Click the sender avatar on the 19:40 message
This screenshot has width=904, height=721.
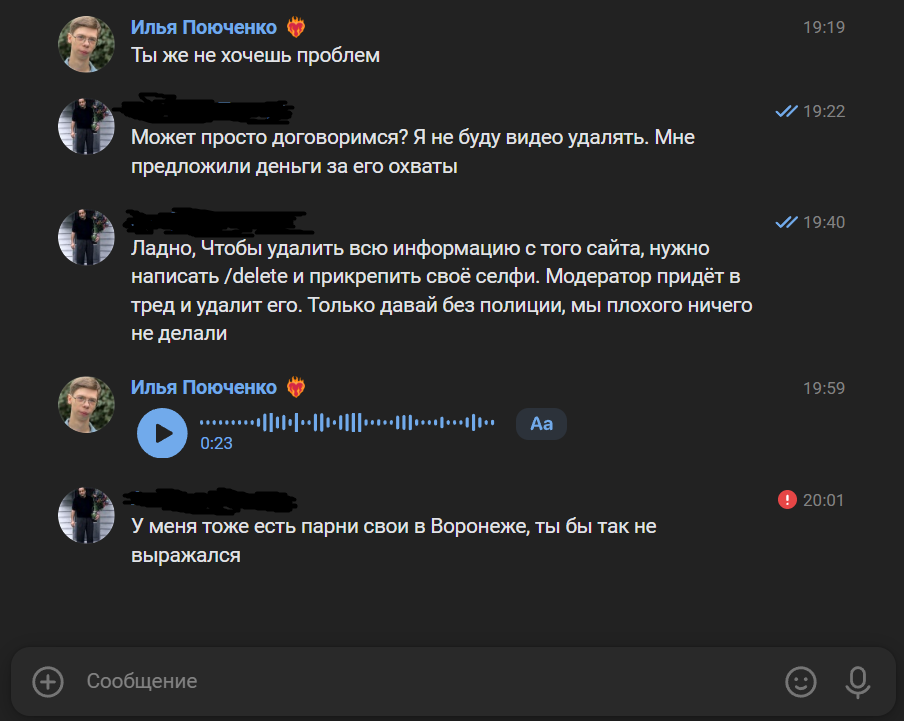tap(86, 238)
